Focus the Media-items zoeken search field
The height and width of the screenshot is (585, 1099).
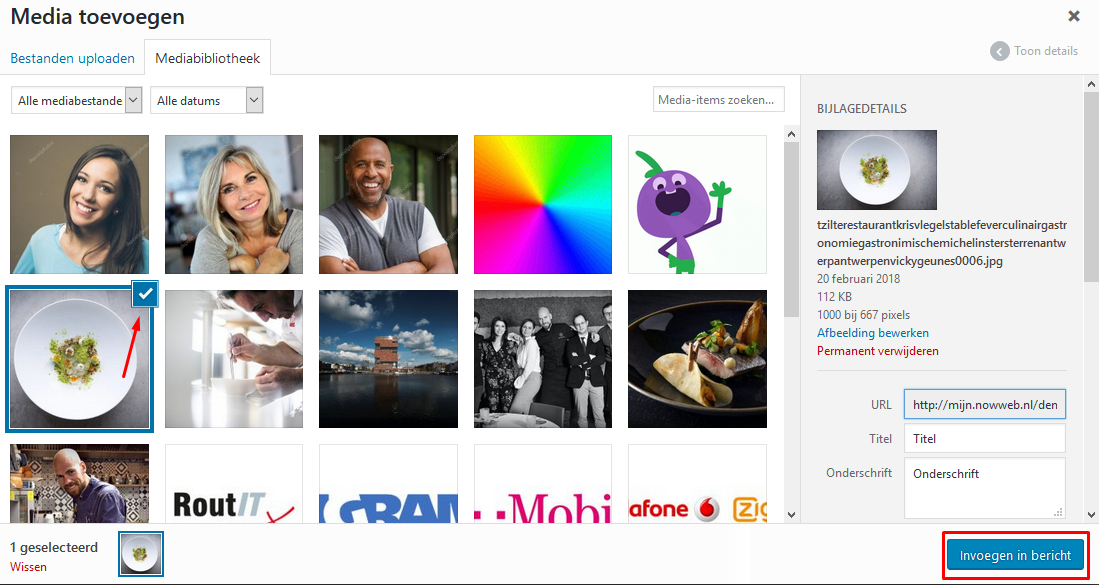(718, 99)
